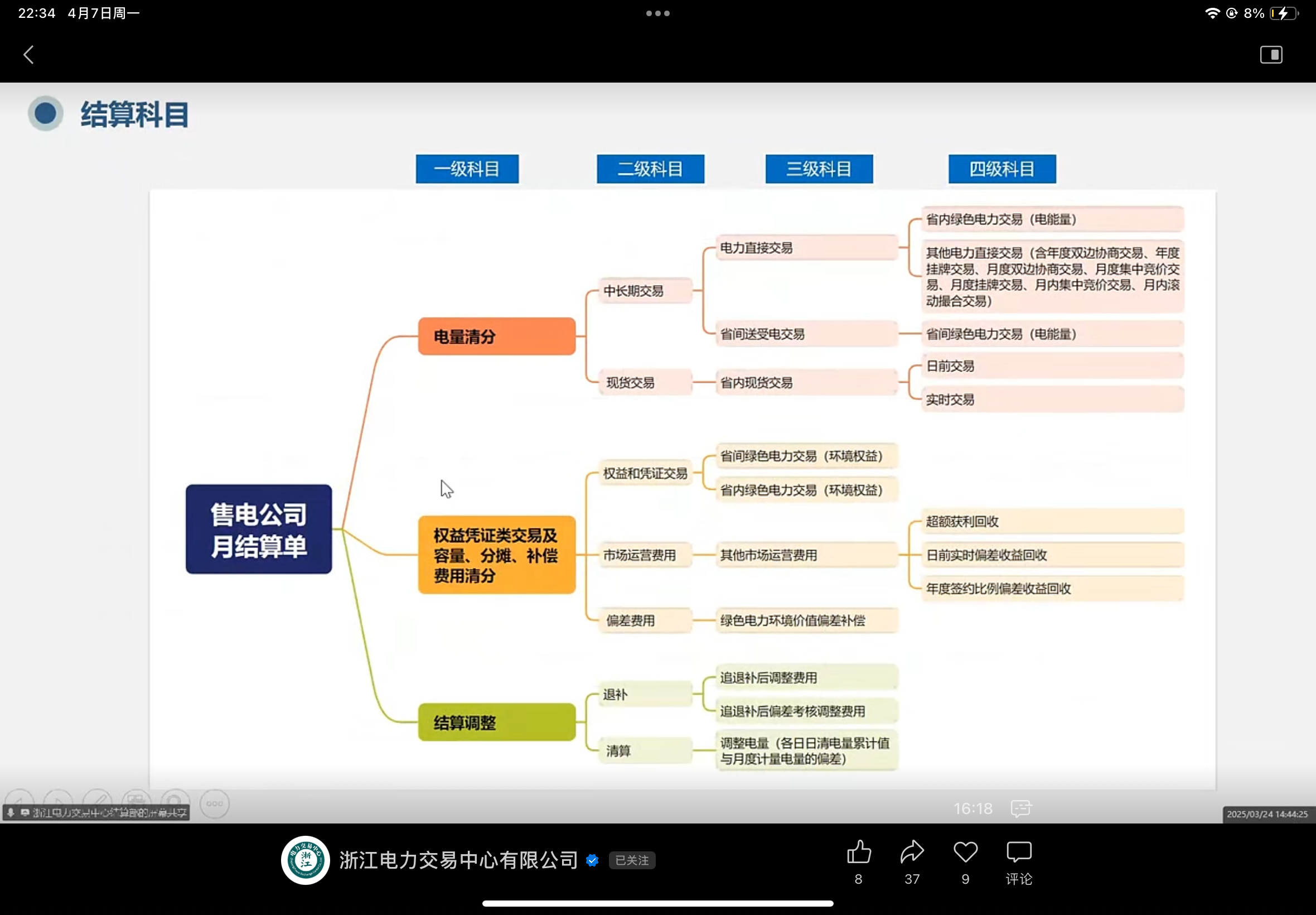Toggle the danmaku comment icon beside 16:18
This screenshot has height=915, width=1316.
click(x=1020, y=808)
